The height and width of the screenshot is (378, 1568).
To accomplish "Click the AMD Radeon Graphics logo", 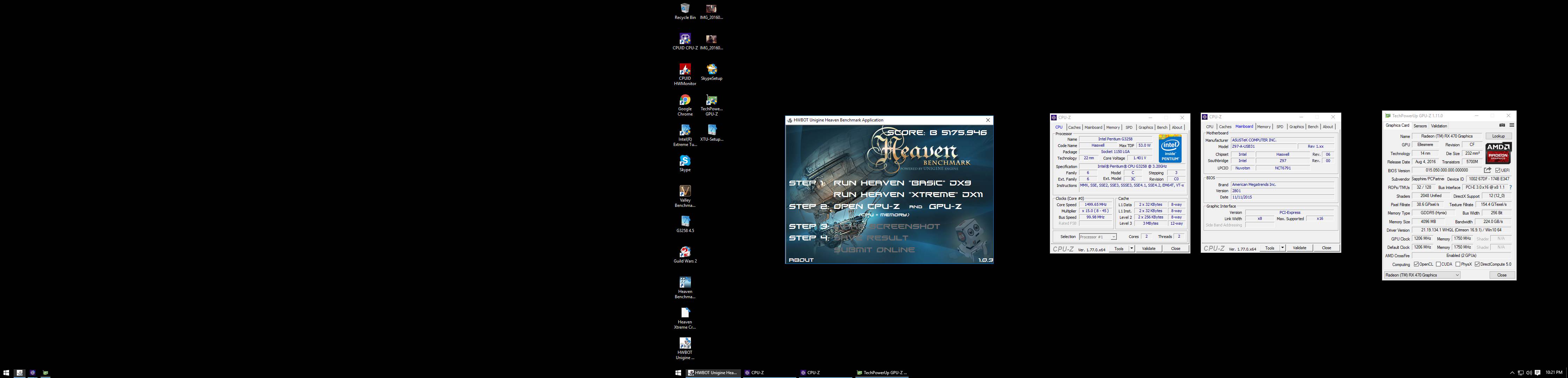I will click(x=1498, y=153).
